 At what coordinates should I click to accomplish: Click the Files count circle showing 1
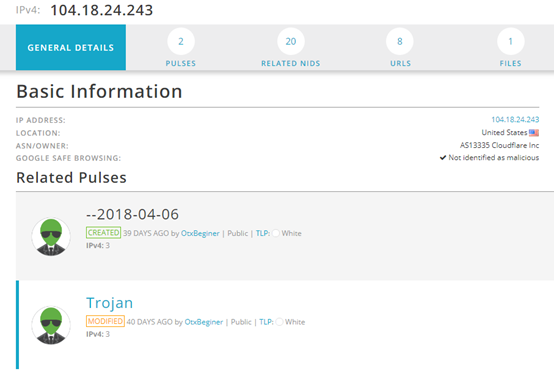tap(511, 41)
